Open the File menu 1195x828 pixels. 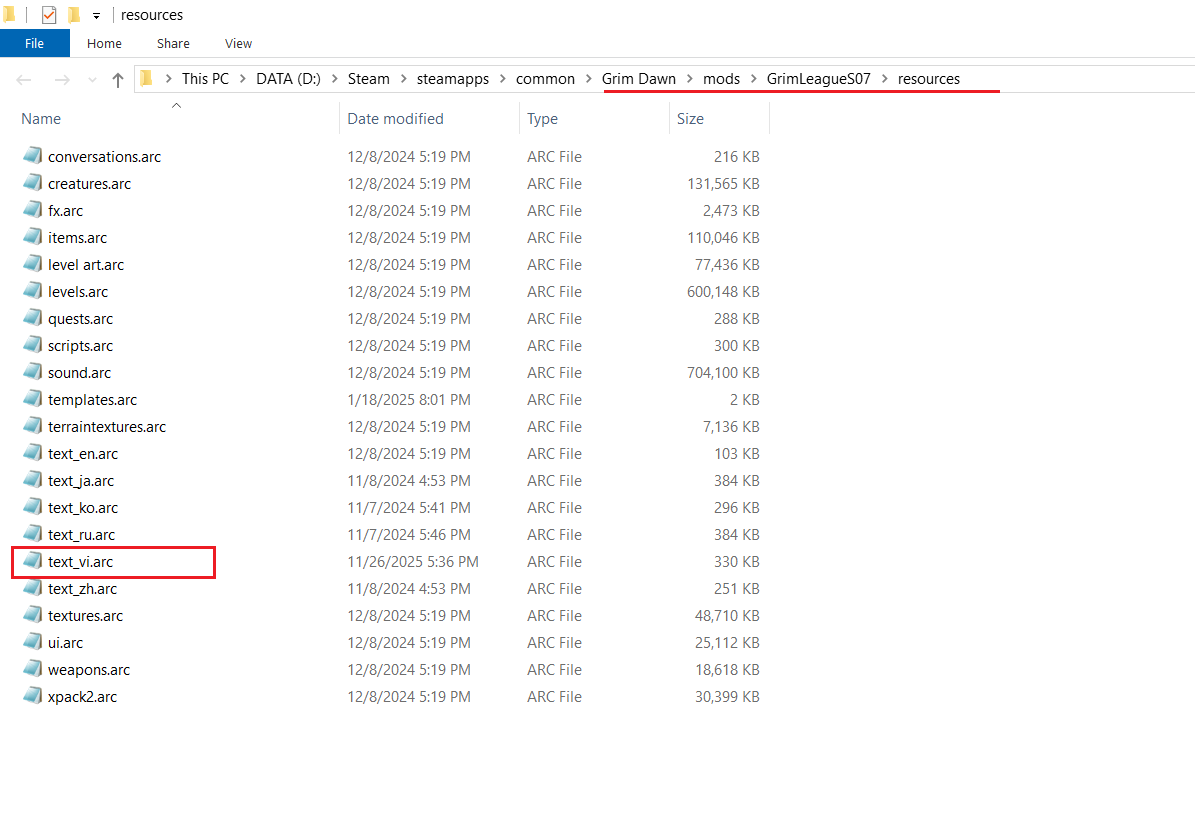(34, 43)
